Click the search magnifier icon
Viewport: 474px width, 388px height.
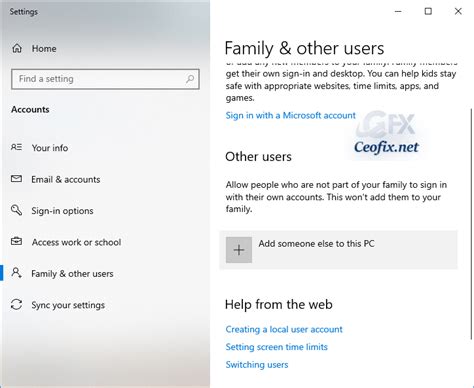[190, 79]
